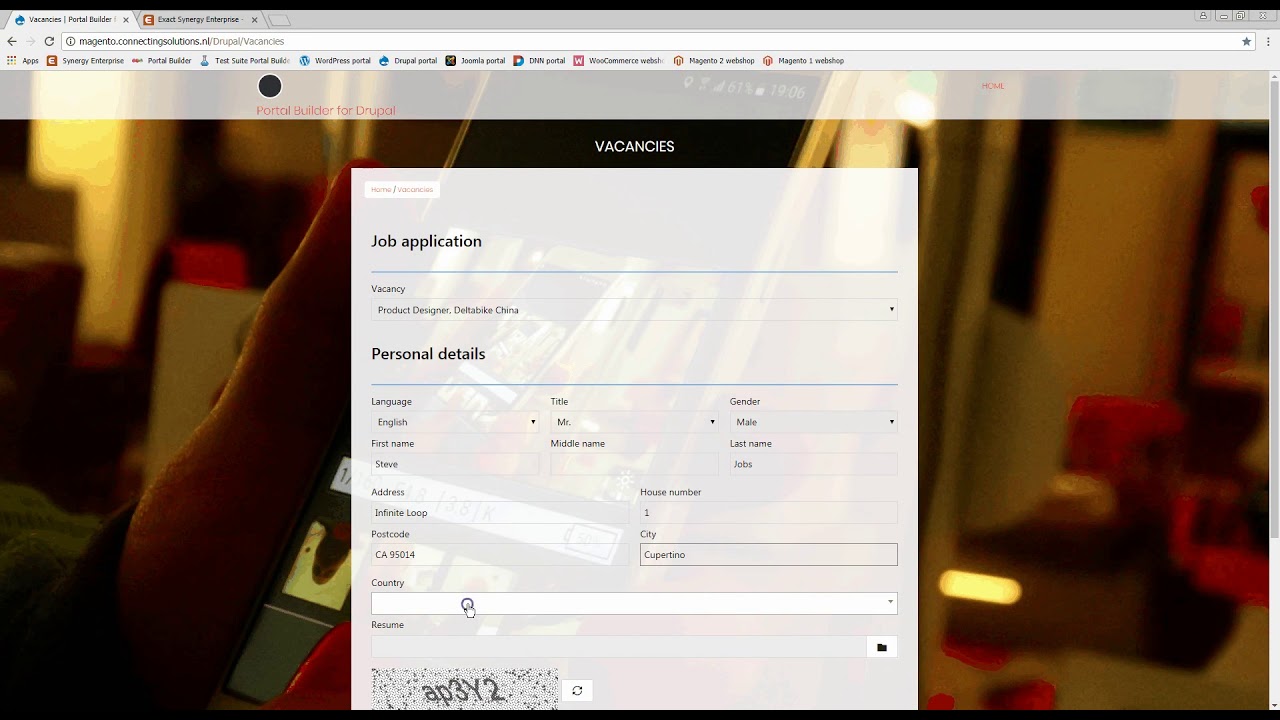Select the Vacancies Portal Builder tab
Image resolution: width=1280 pixels, height=720 pixels.
(x=70, y=20)
